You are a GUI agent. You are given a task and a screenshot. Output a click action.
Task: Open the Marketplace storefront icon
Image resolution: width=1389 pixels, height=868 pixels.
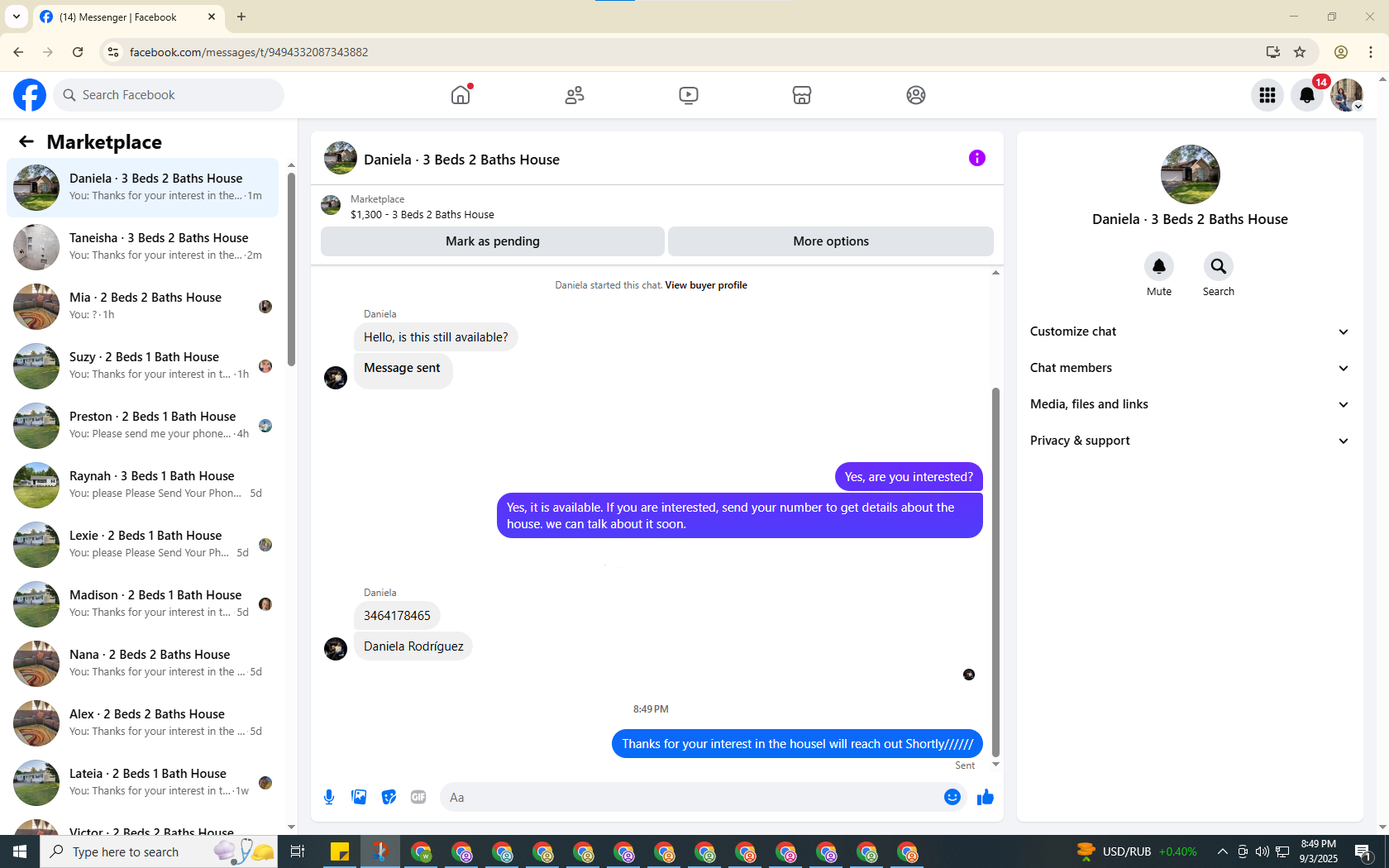click(802, 95)
